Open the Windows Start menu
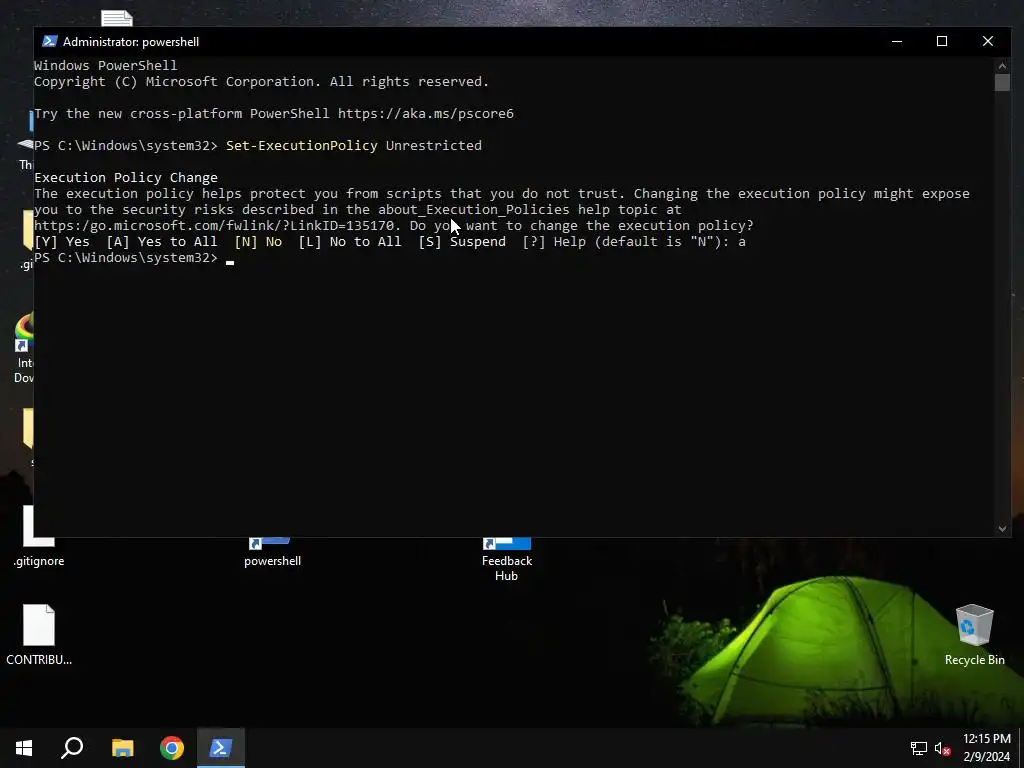Screen dimensions: 1024x768 tap(24, 748)
